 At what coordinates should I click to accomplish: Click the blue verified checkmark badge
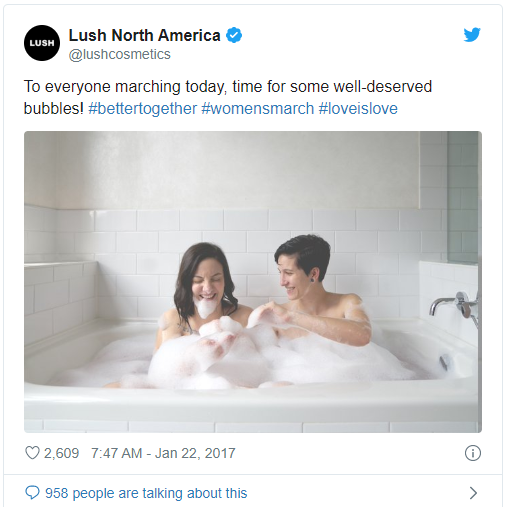click(x=234, y=35)
